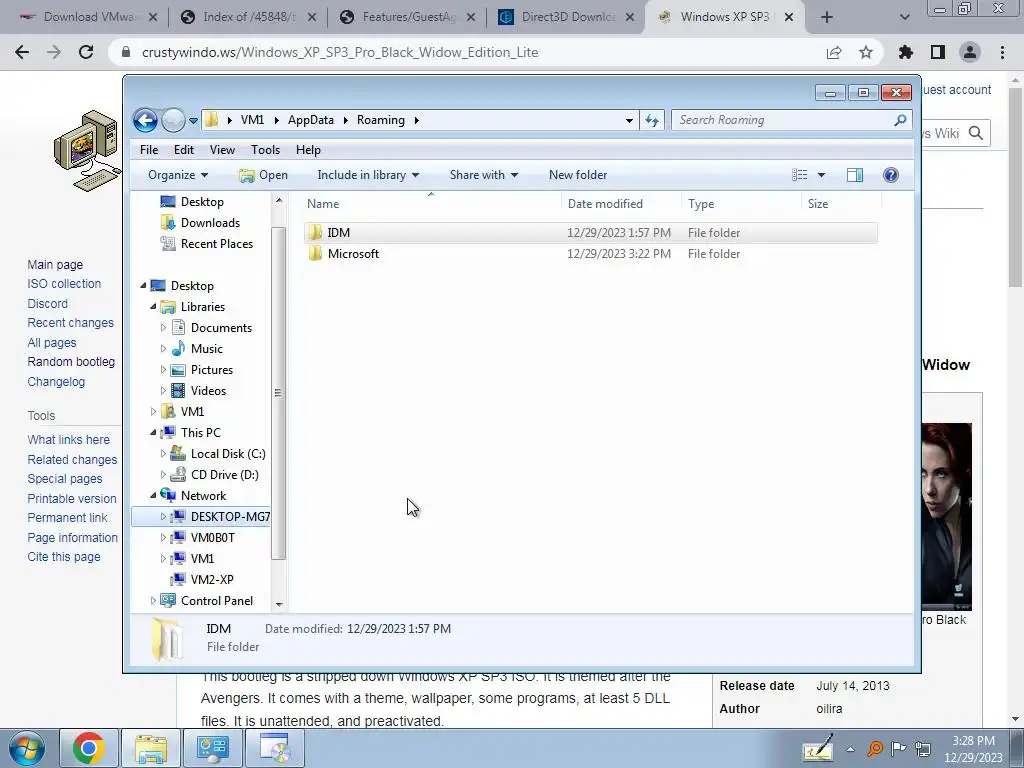Click the Explorer forward navigation arrow
This screenshot has height=768, width=1024.
coord(173,121)
